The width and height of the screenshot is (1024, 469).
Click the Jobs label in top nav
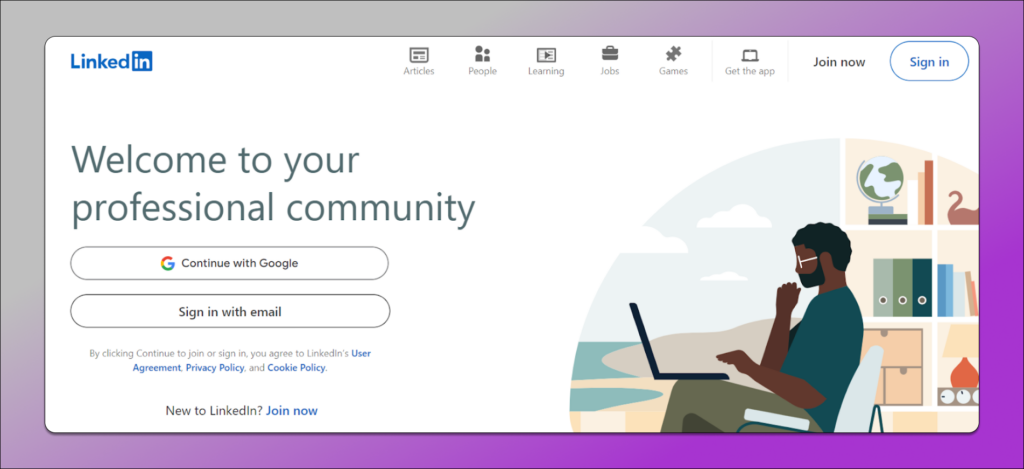610,71
